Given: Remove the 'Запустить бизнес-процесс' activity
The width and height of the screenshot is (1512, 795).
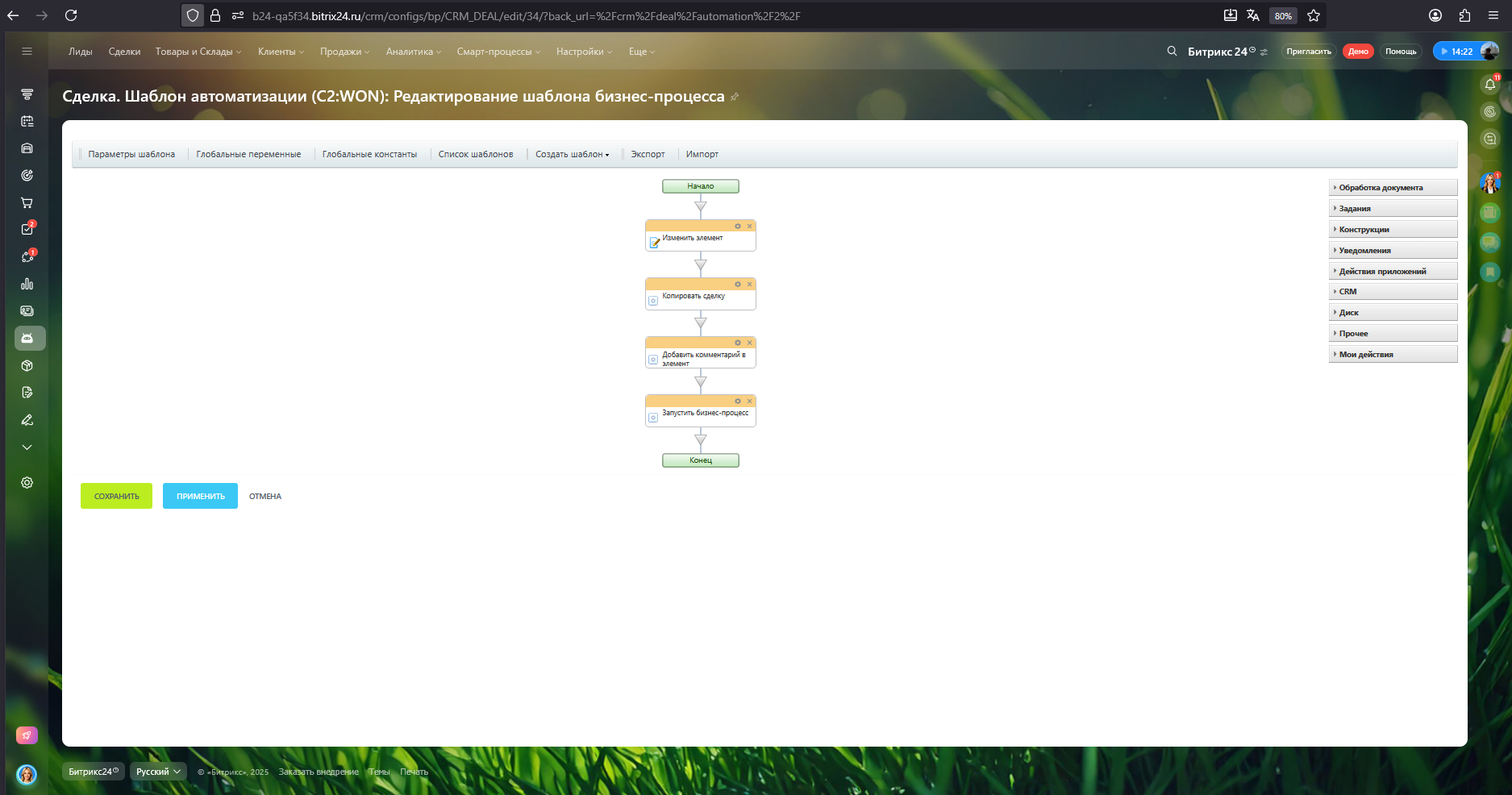Looking at the screenshot, I should (749, 402).
